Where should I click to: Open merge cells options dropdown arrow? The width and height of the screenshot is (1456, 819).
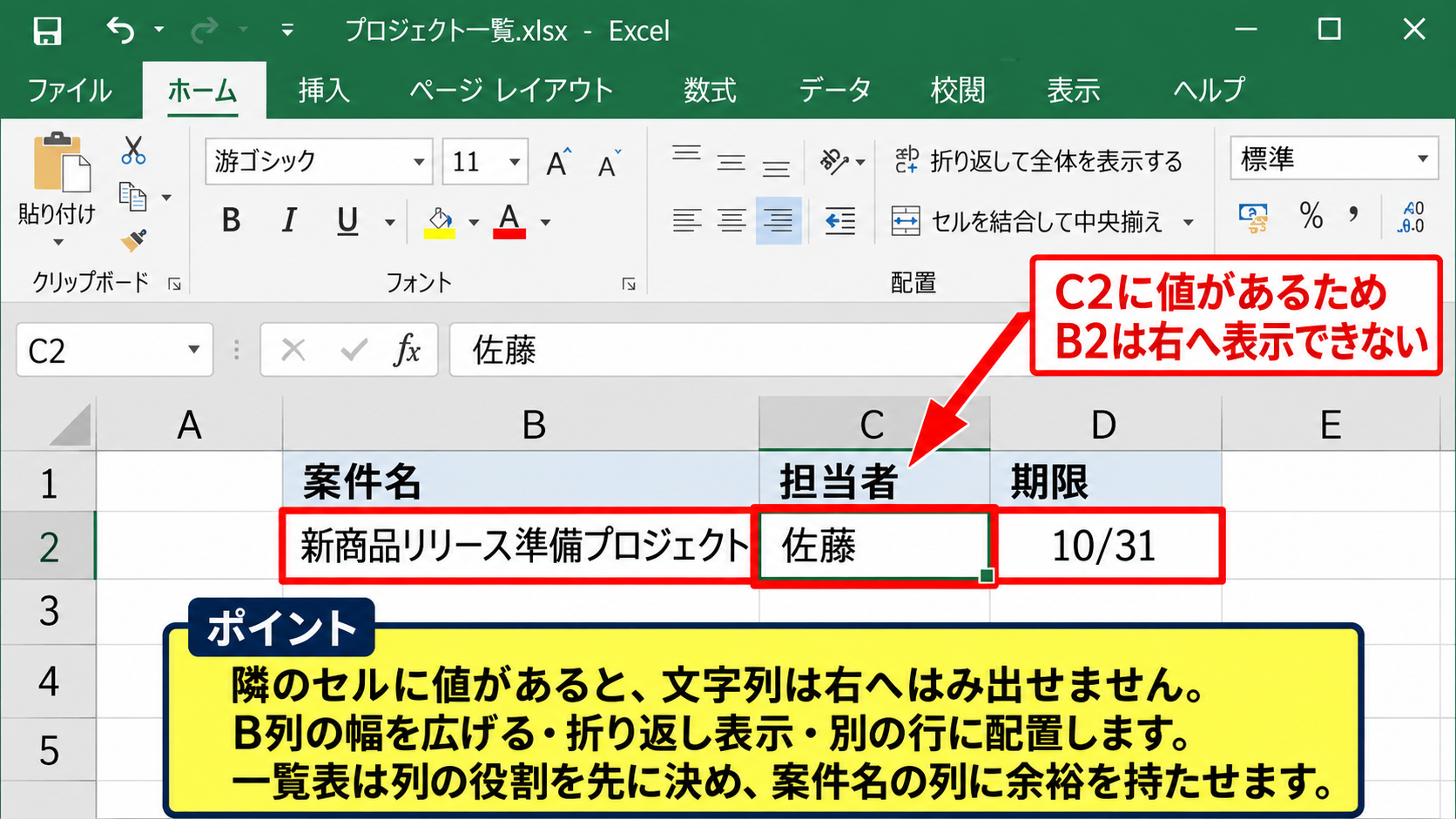(x=1189, y=223)
